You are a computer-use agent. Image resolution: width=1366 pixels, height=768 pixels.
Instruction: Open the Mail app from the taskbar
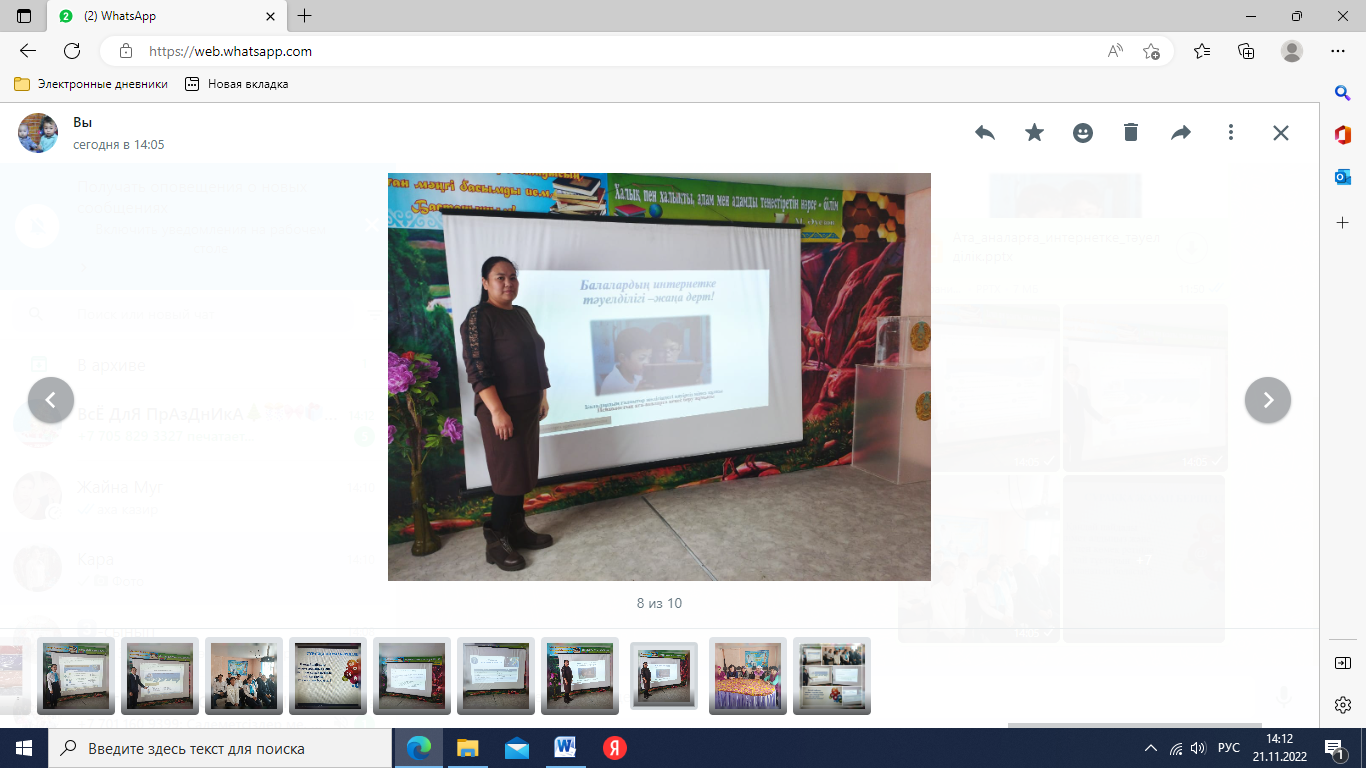tap(516, 748)
